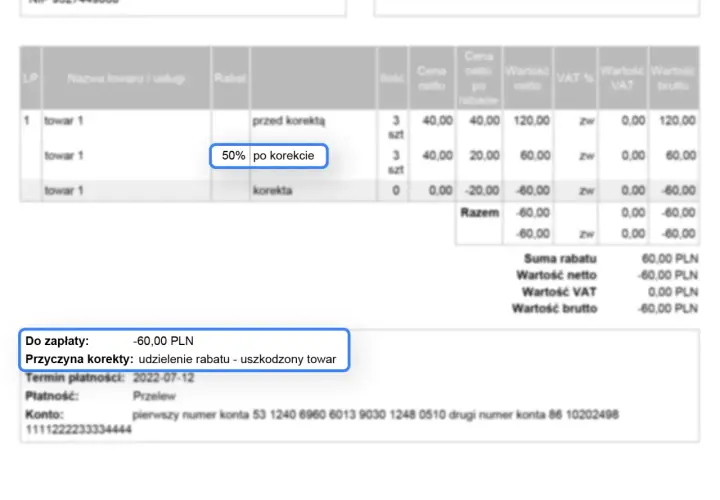Click the "Przyczyna korekty:" label
Viewport: 720px width, 500px height.
pos(79,359)
